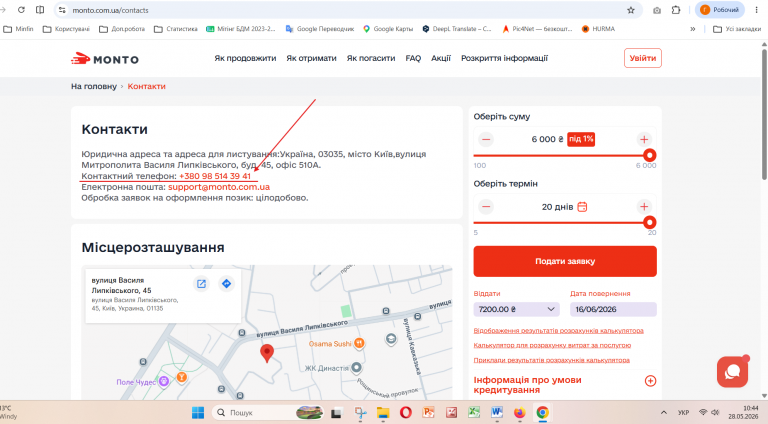Screen dimensions: 768x424
Task: Increase loan amount with plus button
Action: [x=644, y=140]
